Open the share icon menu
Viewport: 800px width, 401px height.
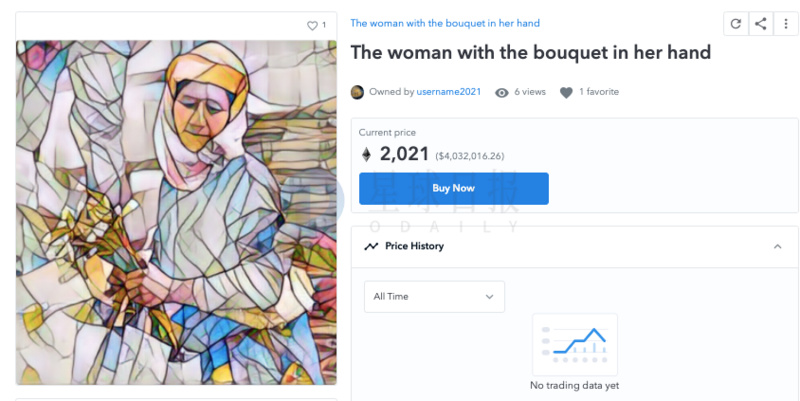(761, 24)
